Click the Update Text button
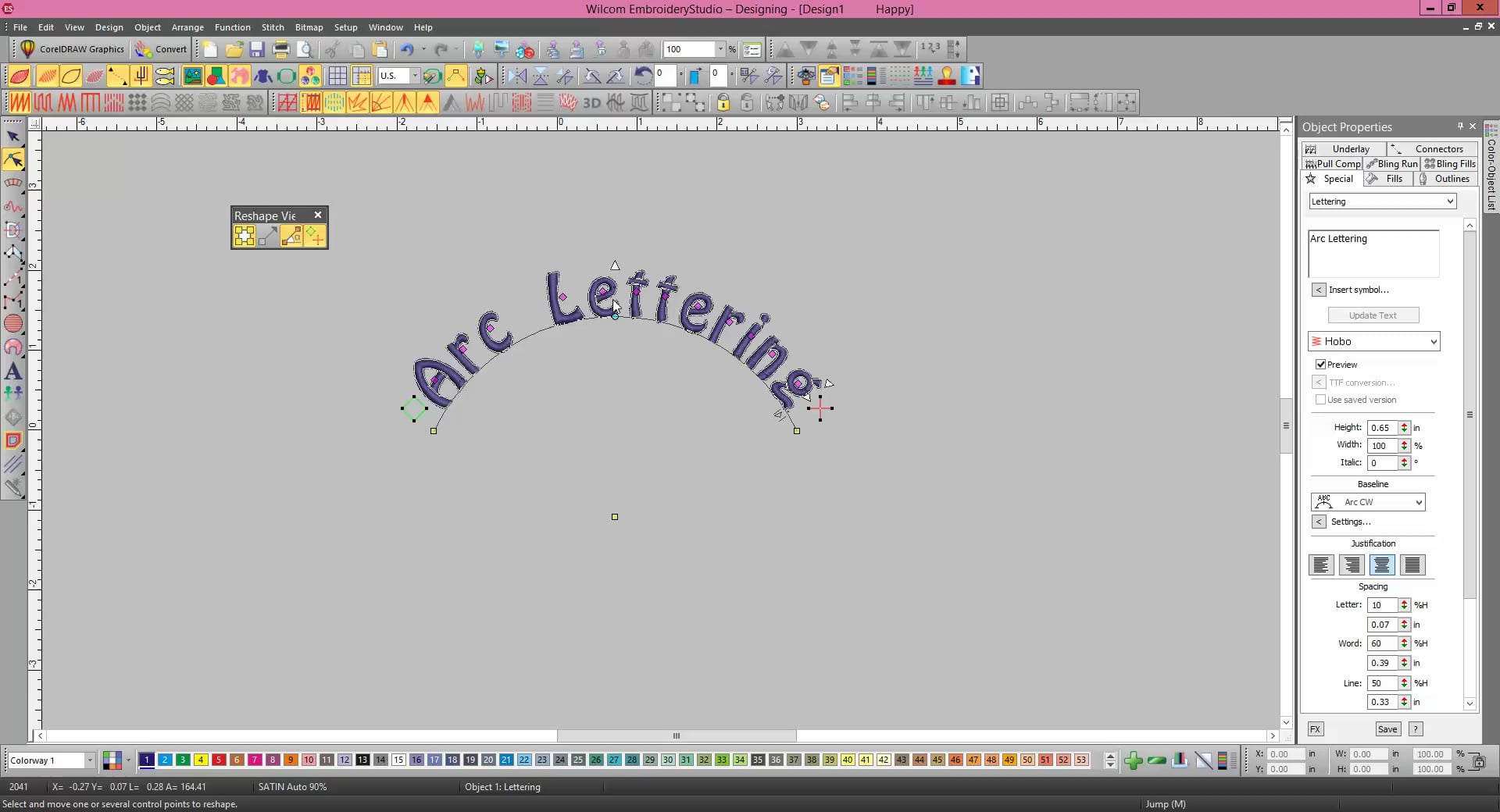The width and height of the screenshot is (1500, 812). coord(1373,315)
